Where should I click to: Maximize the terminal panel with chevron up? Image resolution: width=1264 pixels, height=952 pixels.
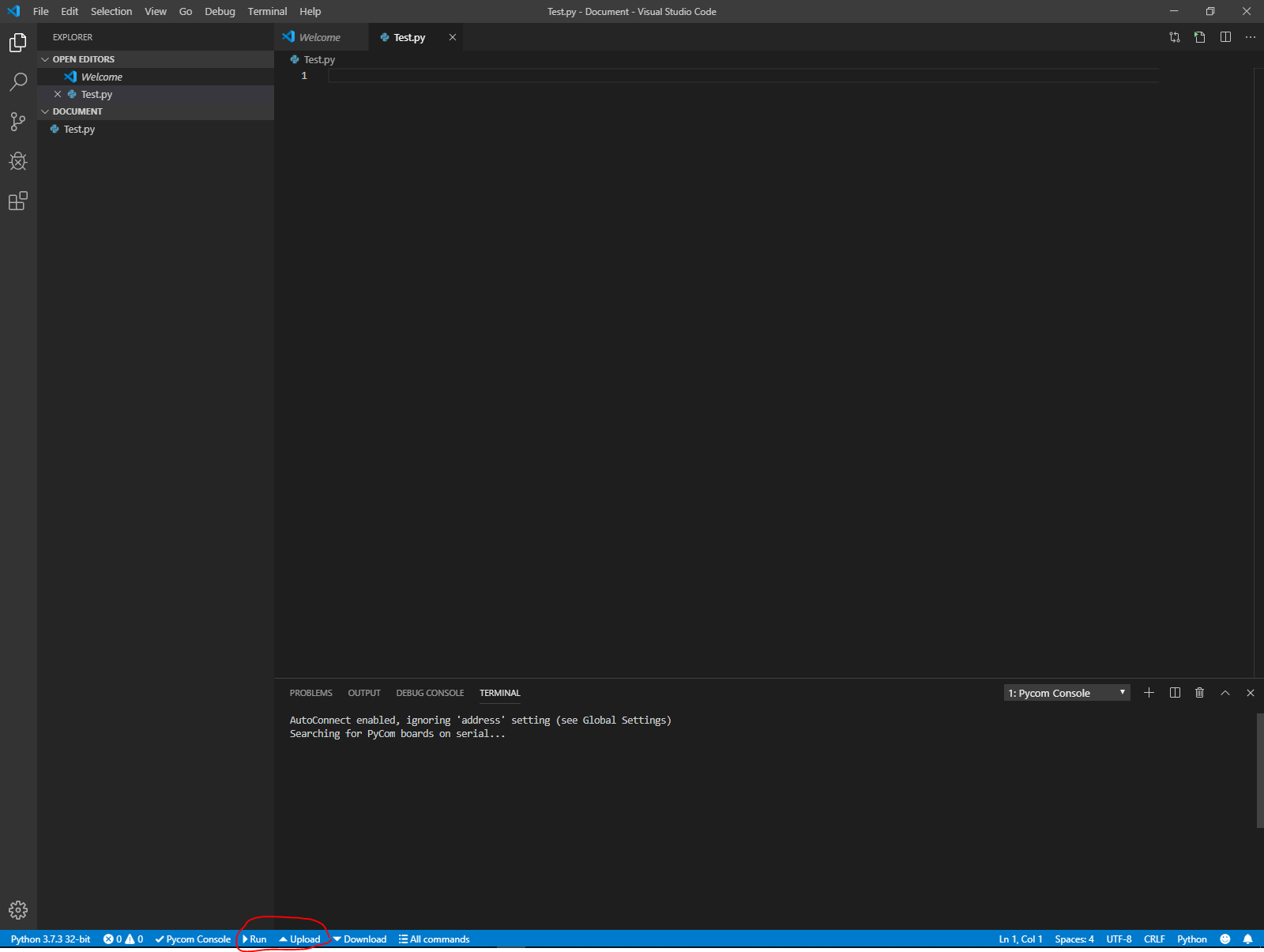pyautogui.click(x=1225, y=693)
